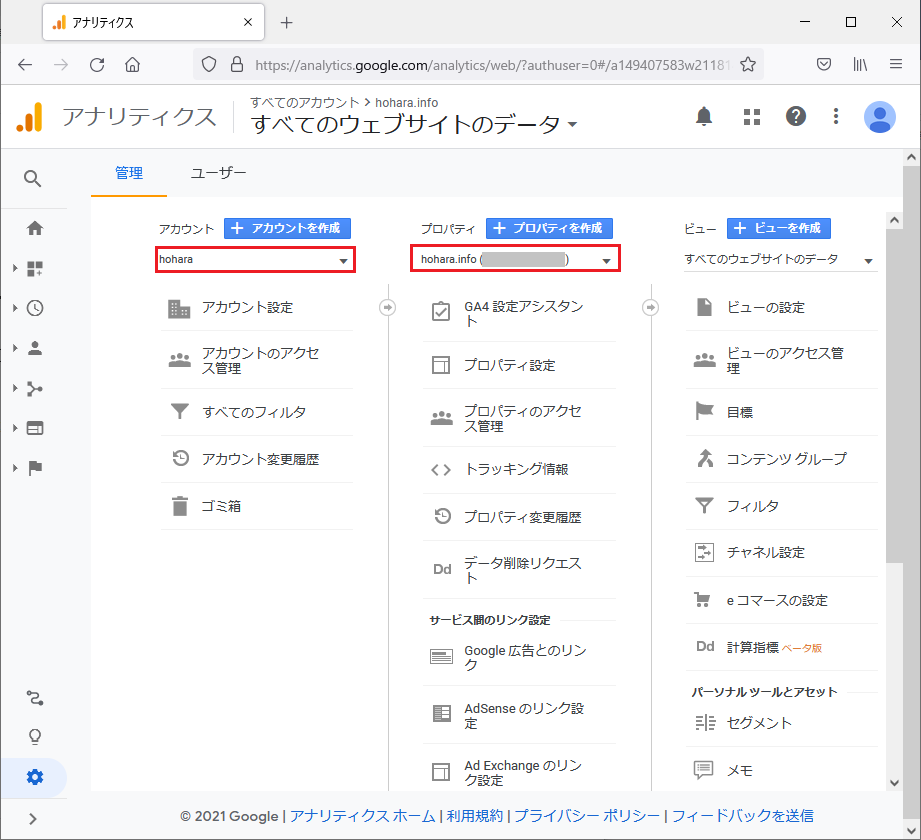Image resolution: width=921 pixels, height=840 pixels.
Task: Expand the Audience person reports section
Action: [35, 348]
